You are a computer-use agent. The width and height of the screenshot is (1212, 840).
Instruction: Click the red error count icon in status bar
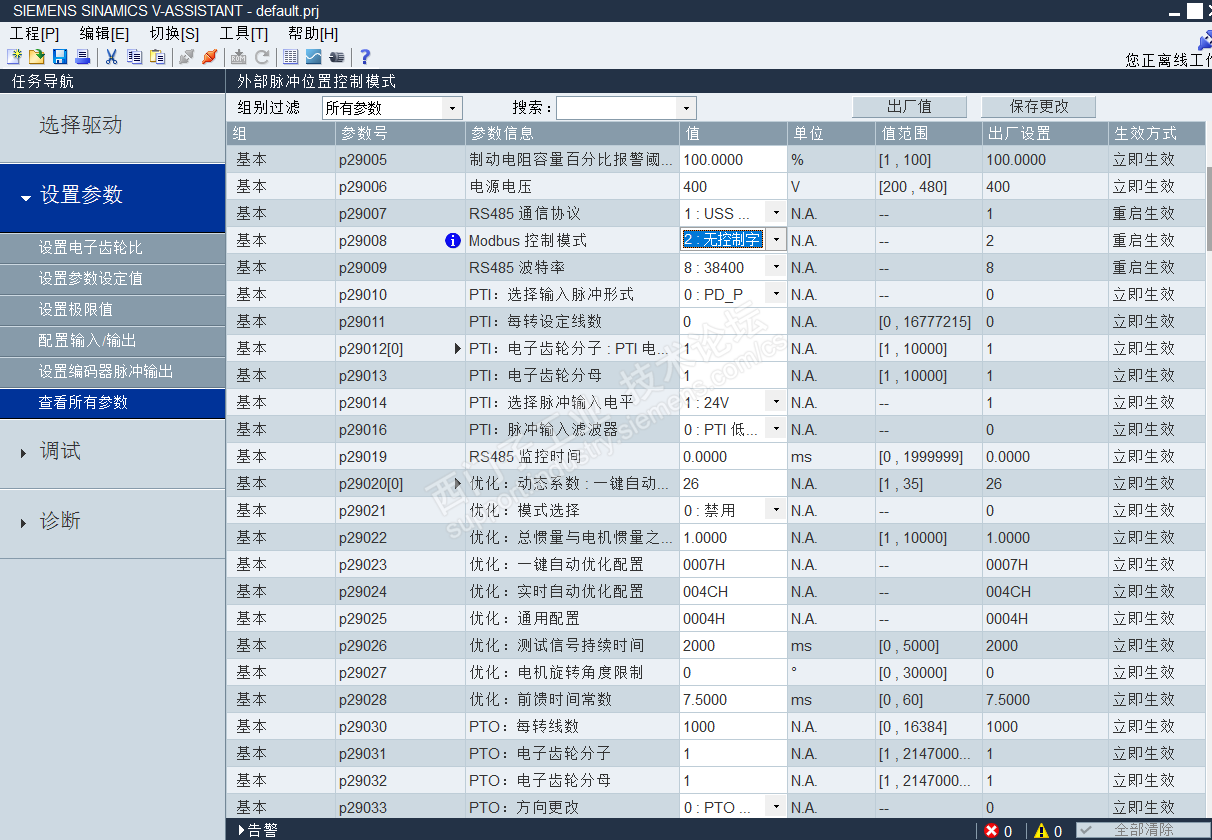point(992,830)
